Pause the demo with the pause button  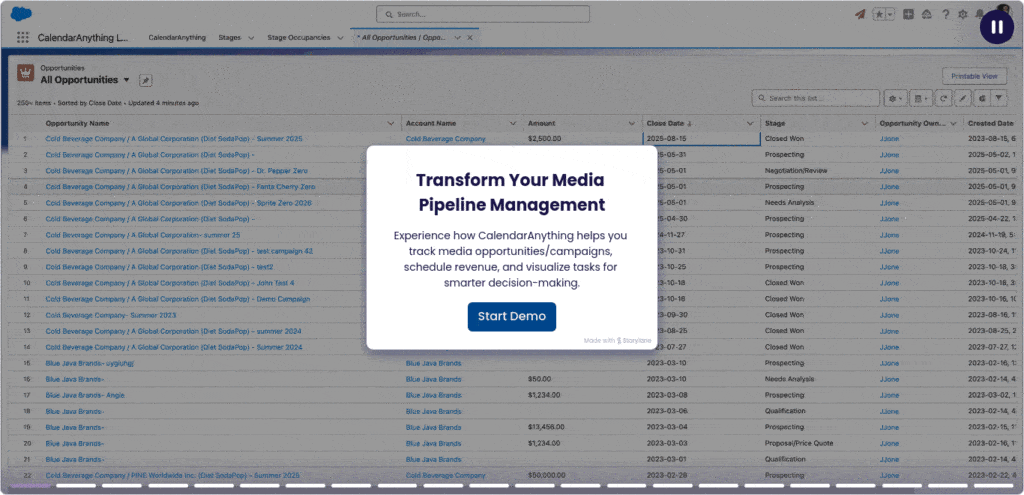(996, 28)
